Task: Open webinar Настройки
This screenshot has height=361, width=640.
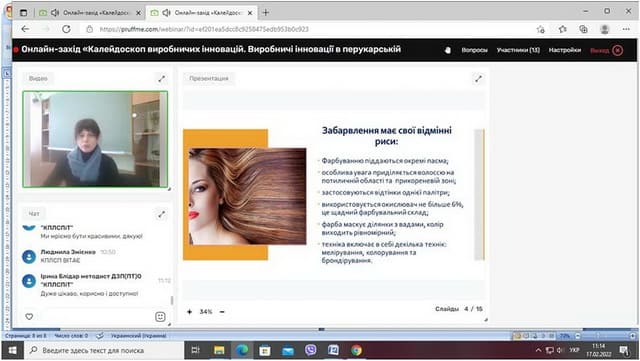Action: point(564,50)
